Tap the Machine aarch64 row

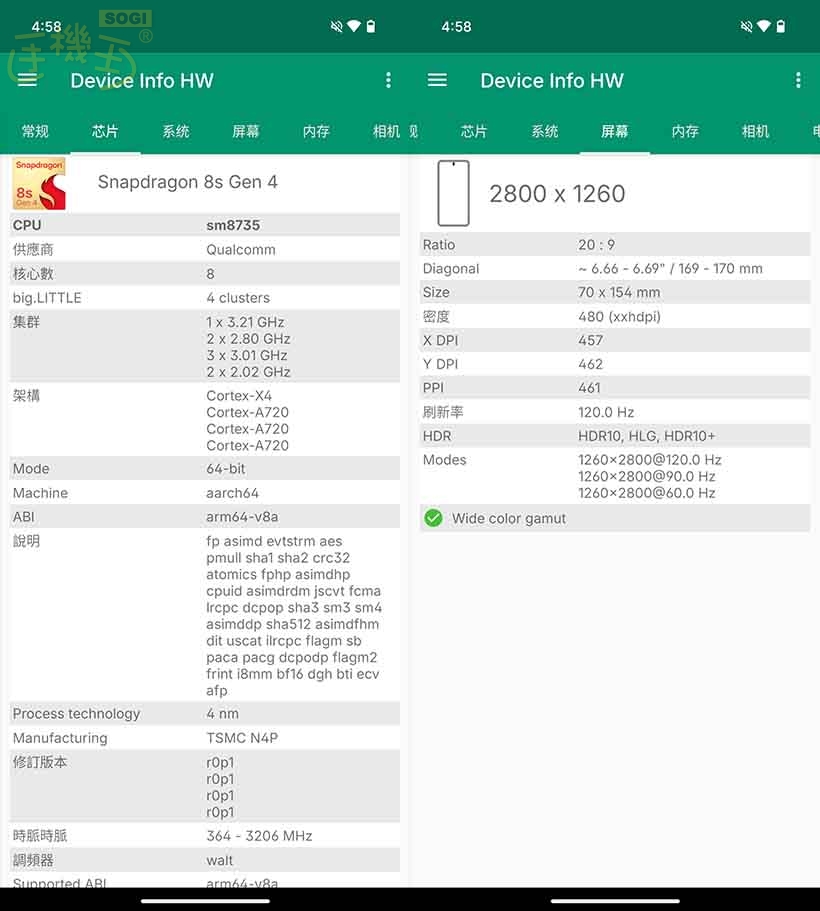pyautogui.click(x=205, y=493)
